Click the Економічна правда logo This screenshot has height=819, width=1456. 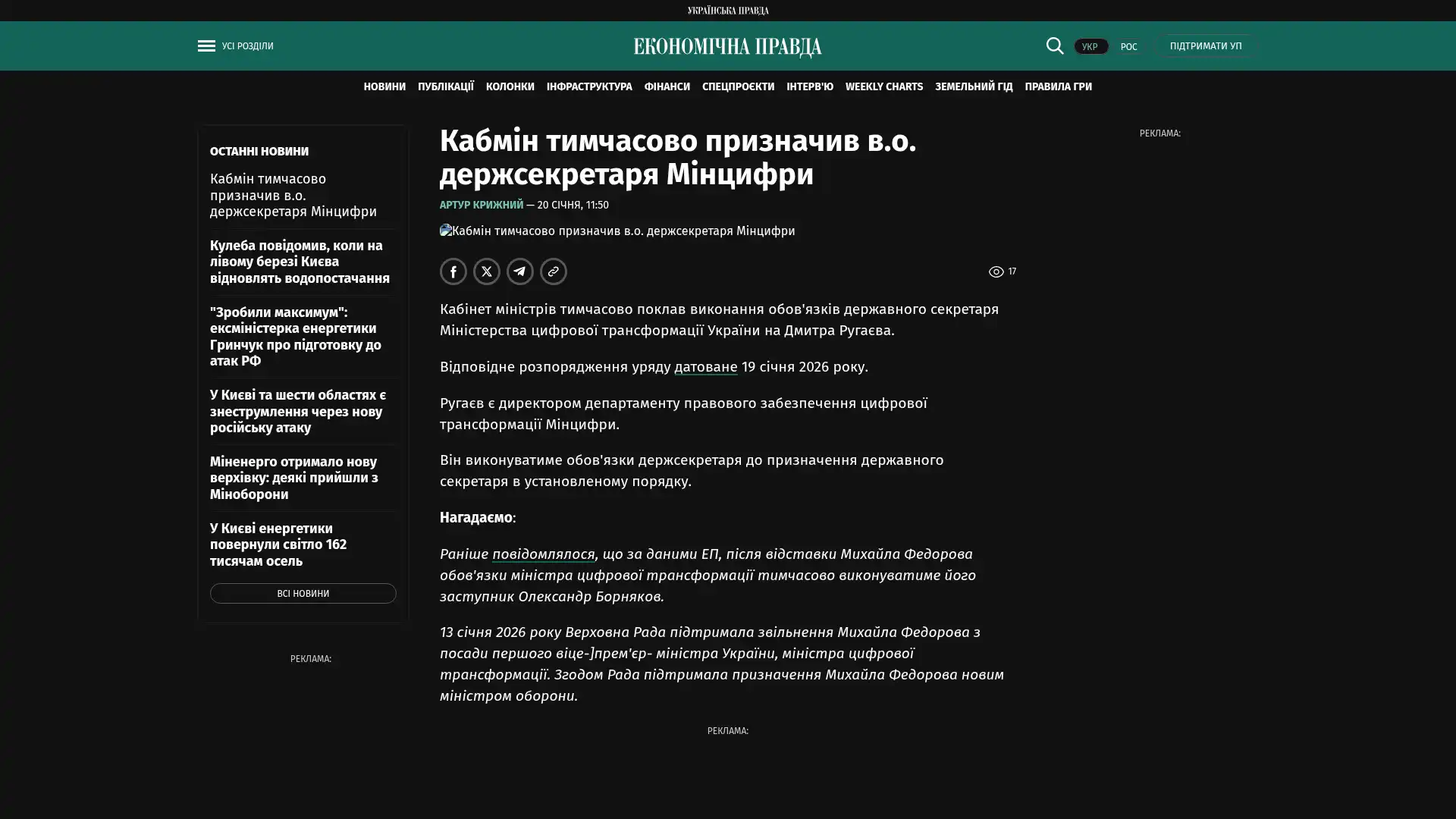(727, 47)
